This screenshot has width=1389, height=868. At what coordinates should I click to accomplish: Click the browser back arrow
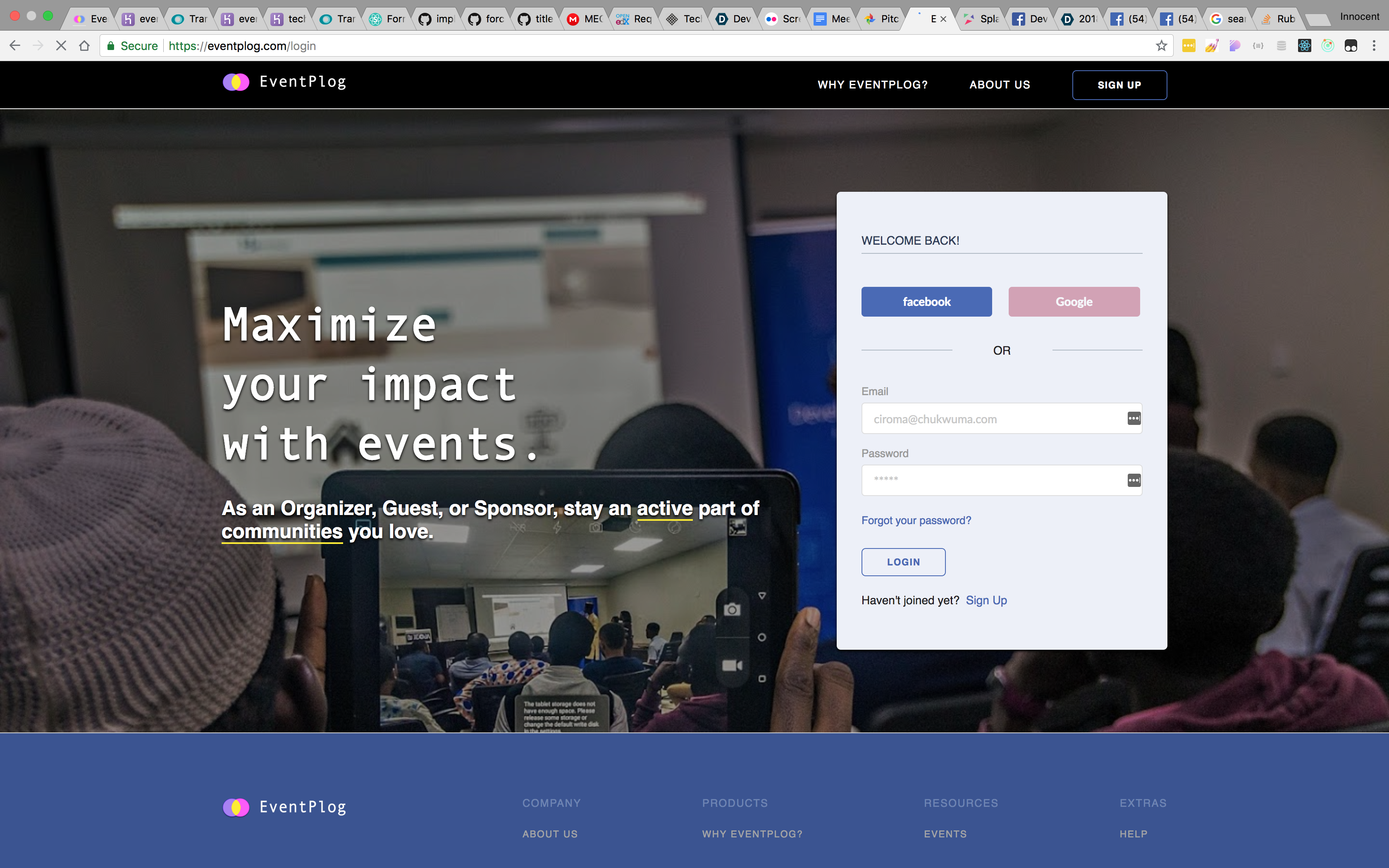(15, 46)
